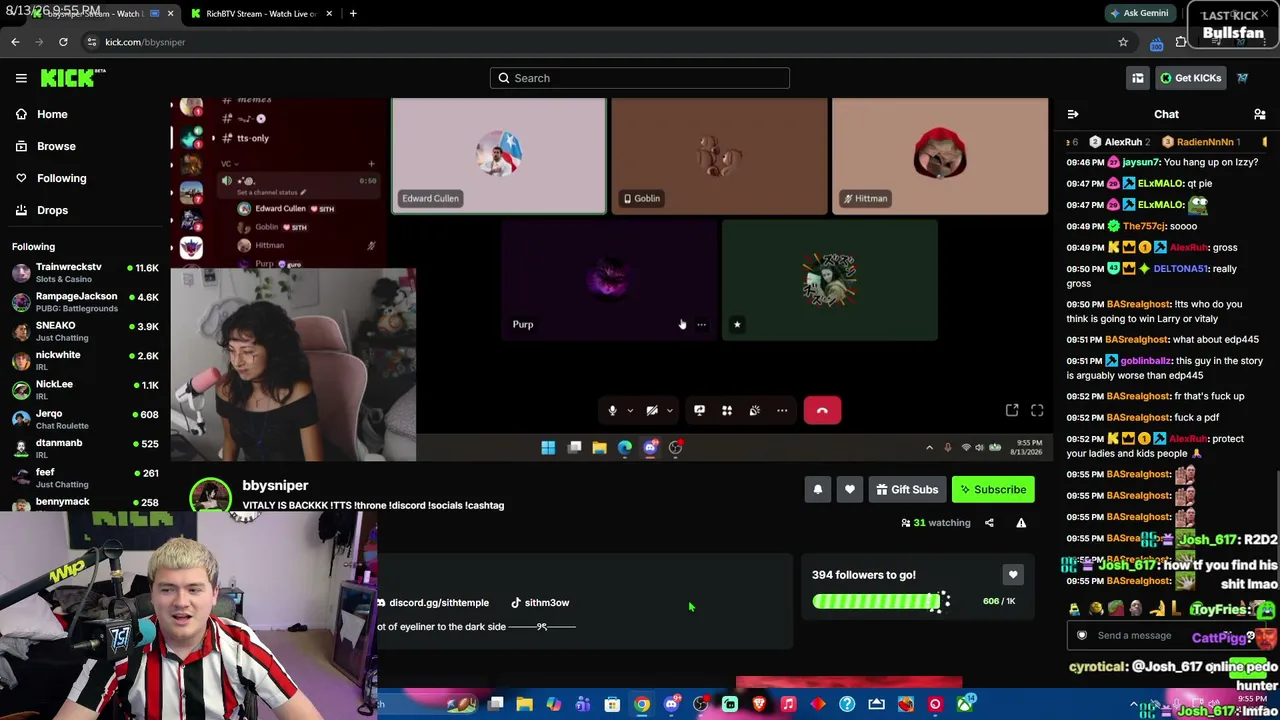
Task: Collapse the chat panel
Action: (x=1073, y=115)
